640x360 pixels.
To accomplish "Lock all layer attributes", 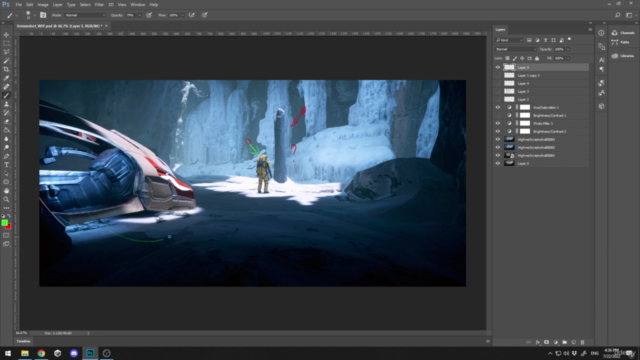I will 537,58.
